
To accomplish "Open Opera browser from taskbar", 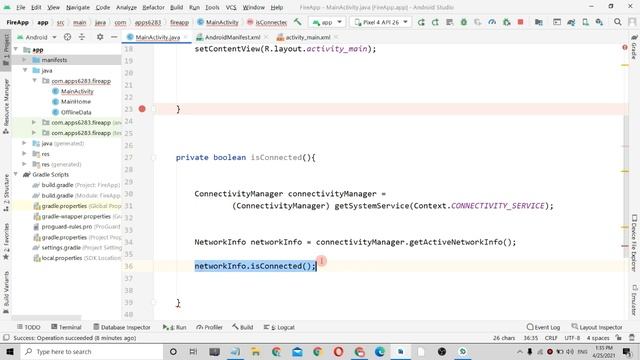I will tap(338, 351).
